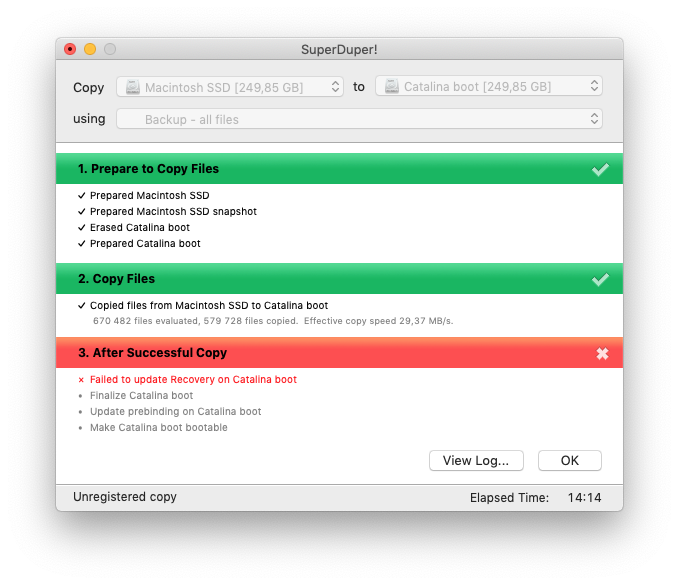Click the checkmark beside Copied files from Macintosh SSD
This screenshot has height=585, width=679.
(81, 305)
